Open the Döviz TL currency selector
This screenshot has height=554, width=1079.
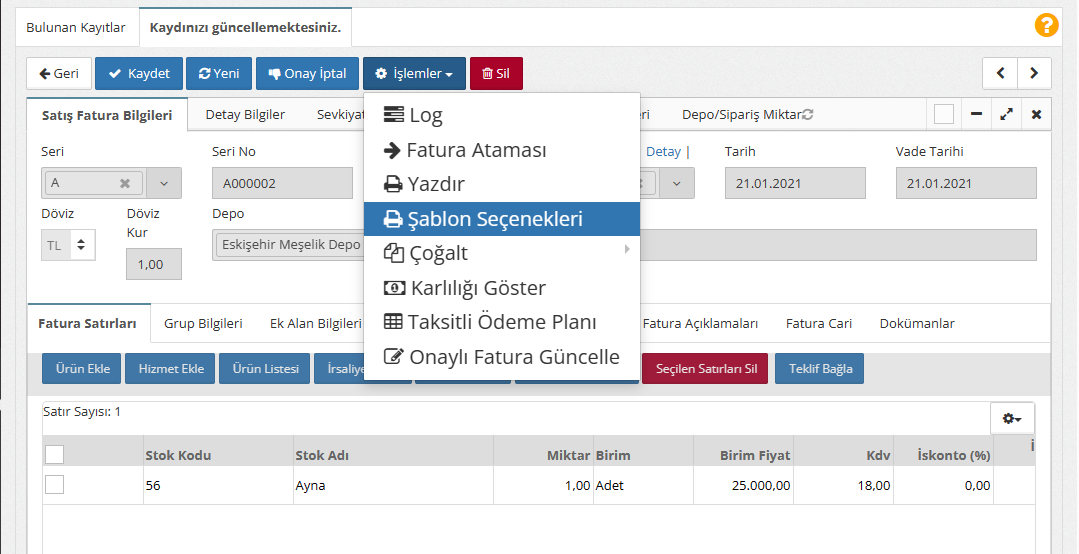[x=68, y=244]
